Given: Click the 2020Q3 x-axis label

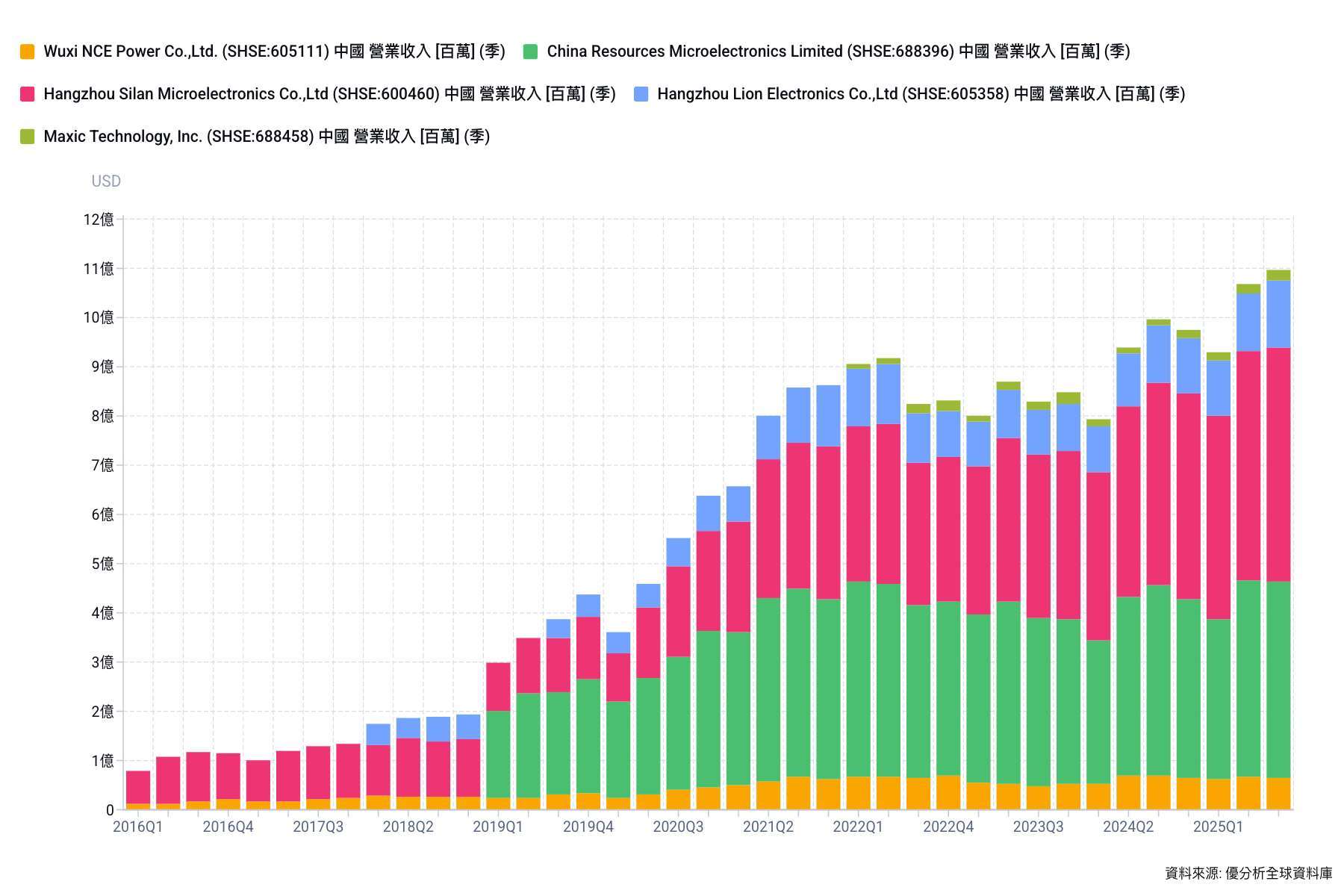Looking at the screenshot, I should click(678, 827).
